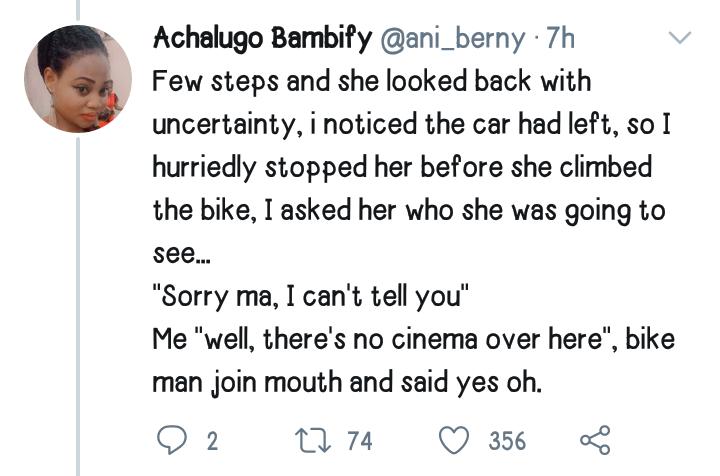
Task: Click the first line starting "Few steps"
Action: pyautogui.click(x=372, y=82)
